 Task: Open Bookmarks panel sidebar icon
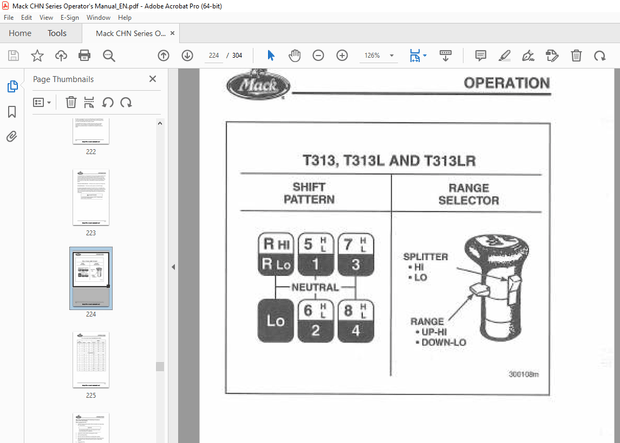point(12,112)
